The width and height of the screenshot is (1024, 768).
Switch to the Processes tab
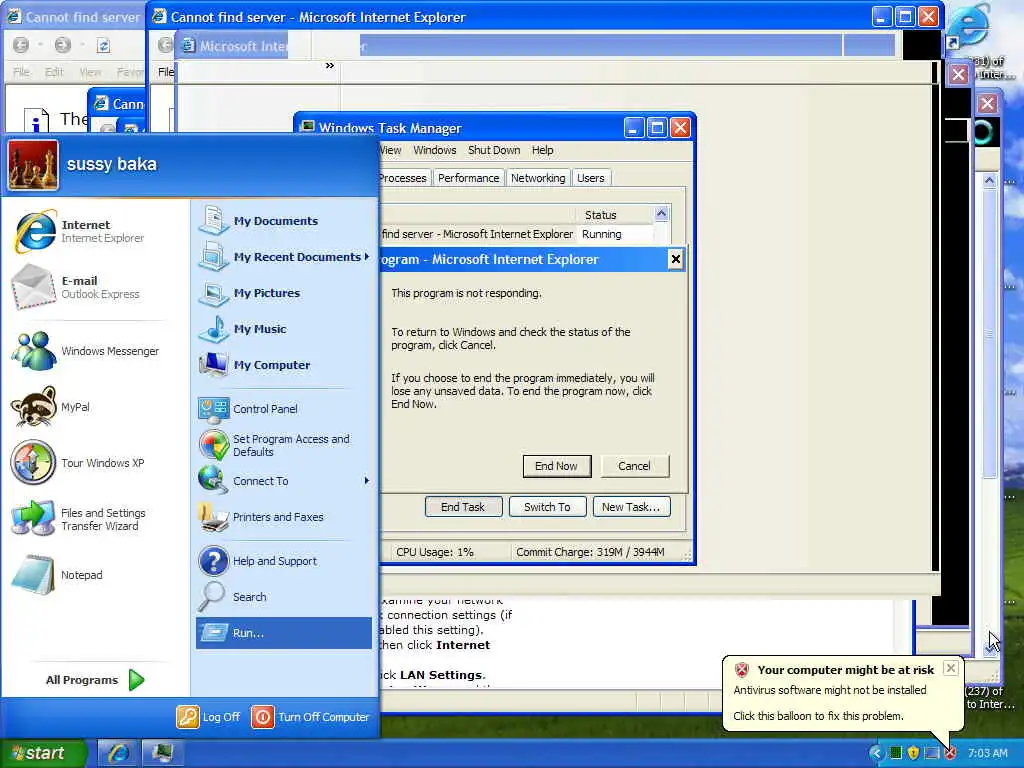(x=404, y=178)
